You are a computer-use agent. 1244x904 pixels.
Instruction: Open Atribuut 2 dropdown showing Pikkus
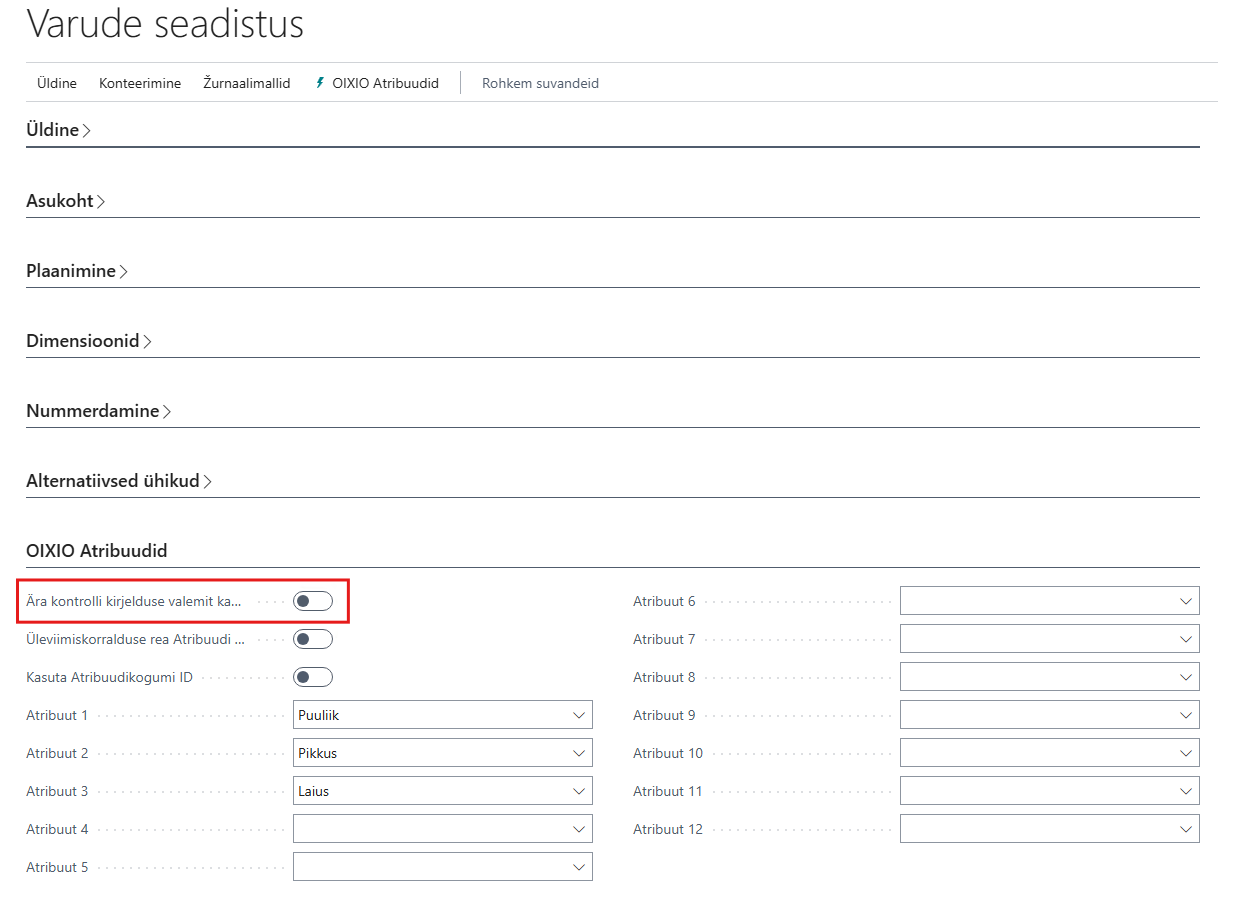pos(442,753)
